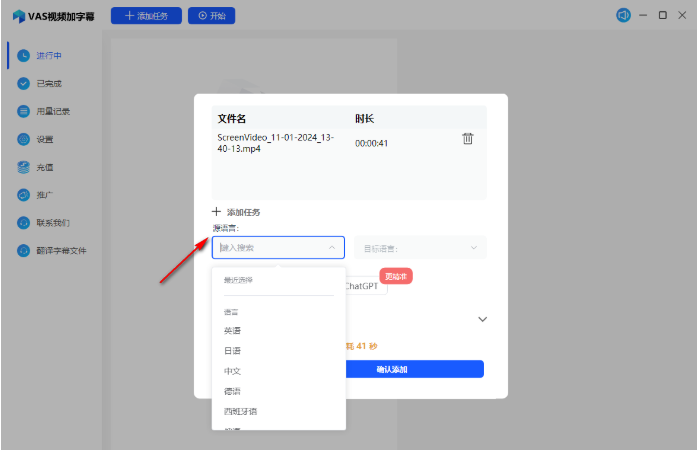Screen dimensions: 697x450
Task: Switch to 用量记录 sidebar tab
Action: pyautogui.click(x=53, y=111)
